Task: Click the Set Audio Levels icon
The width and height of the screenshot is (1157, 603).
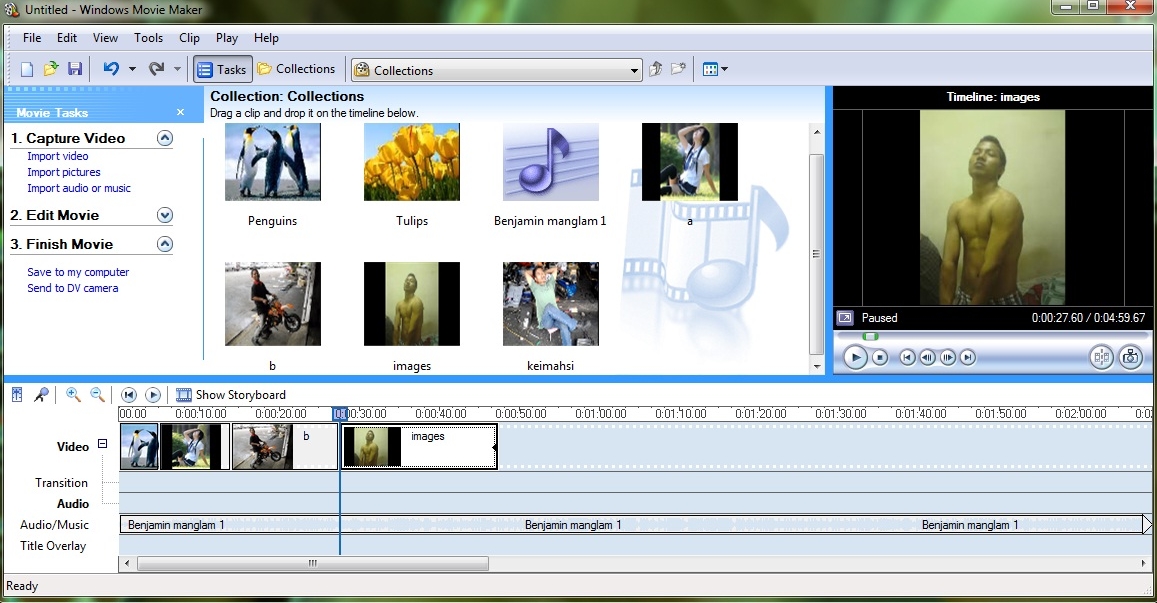Action: pyautogui.click(x=17, y=395)
